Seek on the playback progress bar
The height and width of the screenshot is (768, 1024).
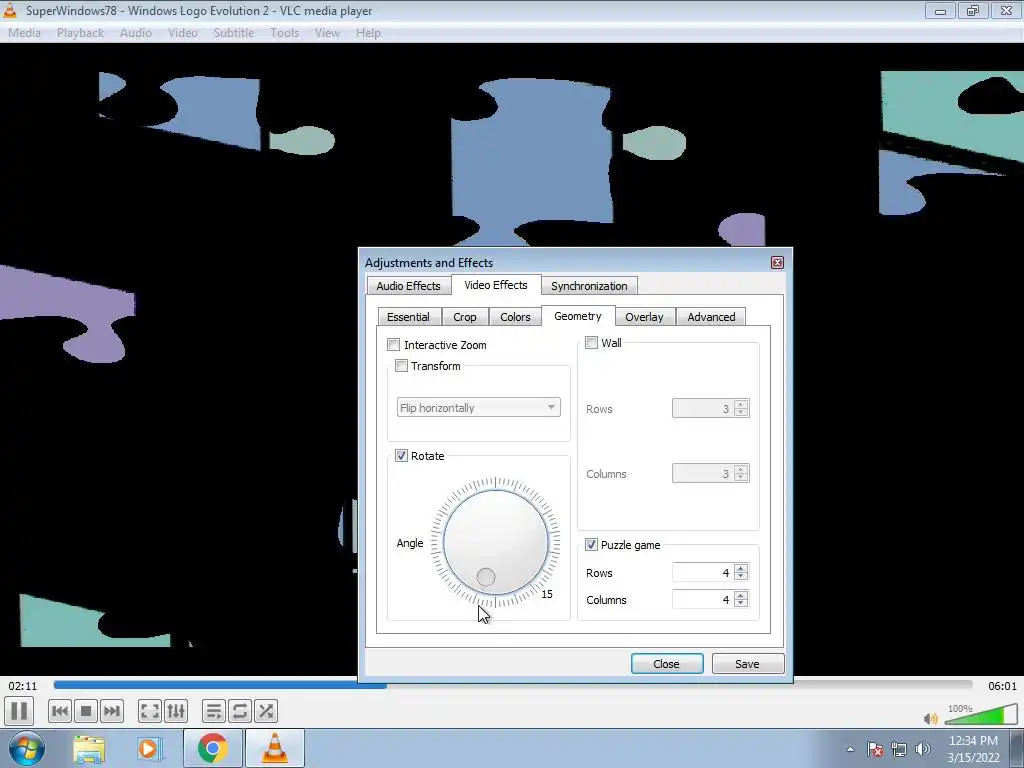(513, 685)
